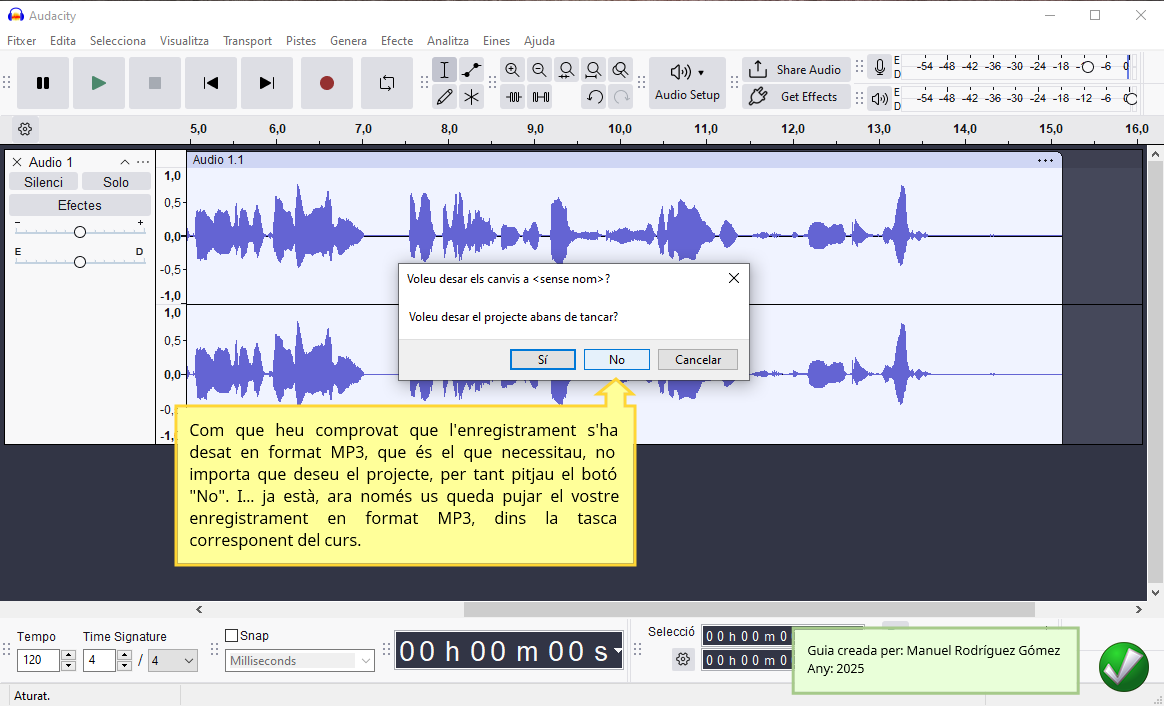Click the Get Effects button
1164x706 pixels.
[x=797, y=97]
